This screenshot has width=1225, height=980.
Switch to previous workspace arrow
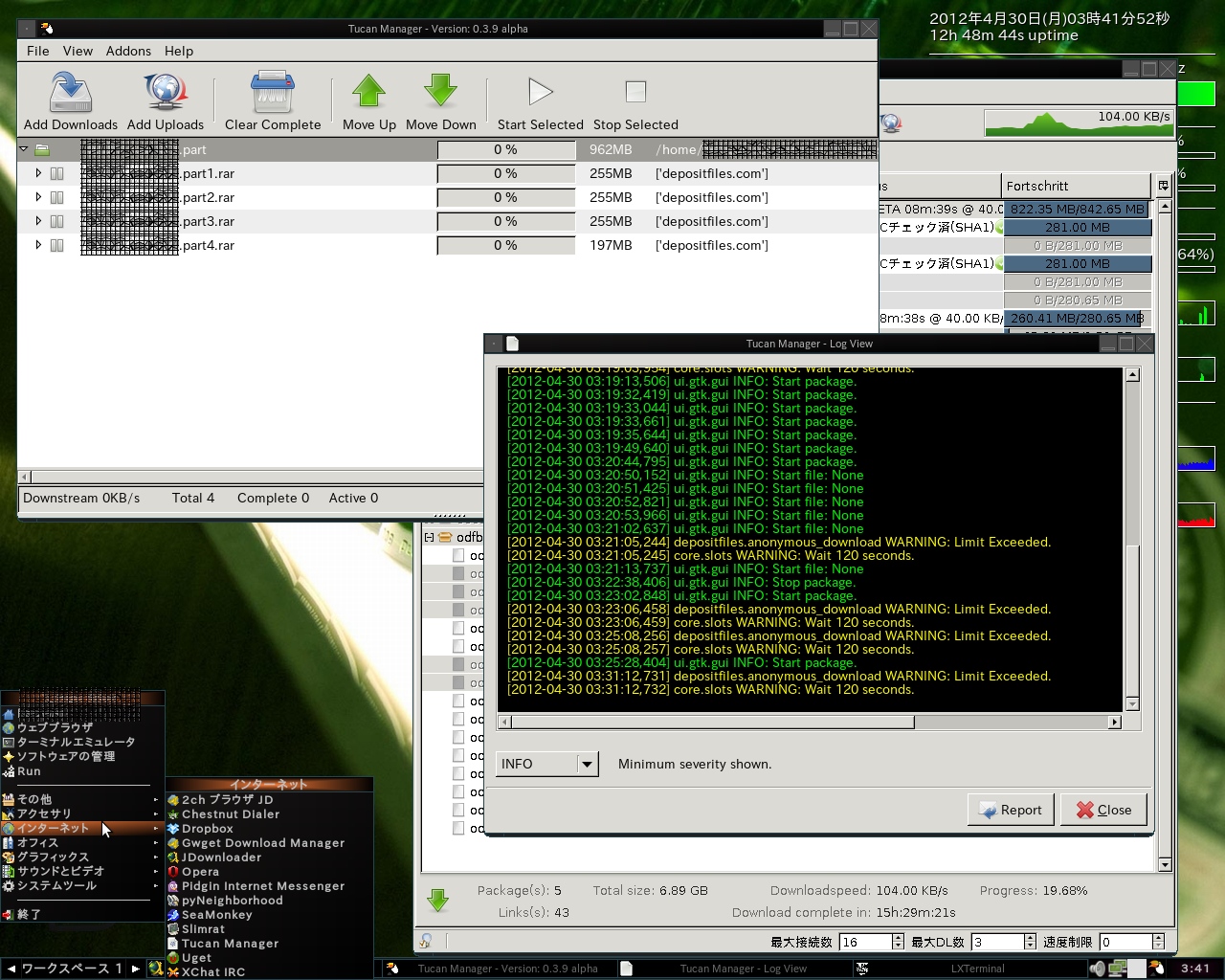coord(11,969)
